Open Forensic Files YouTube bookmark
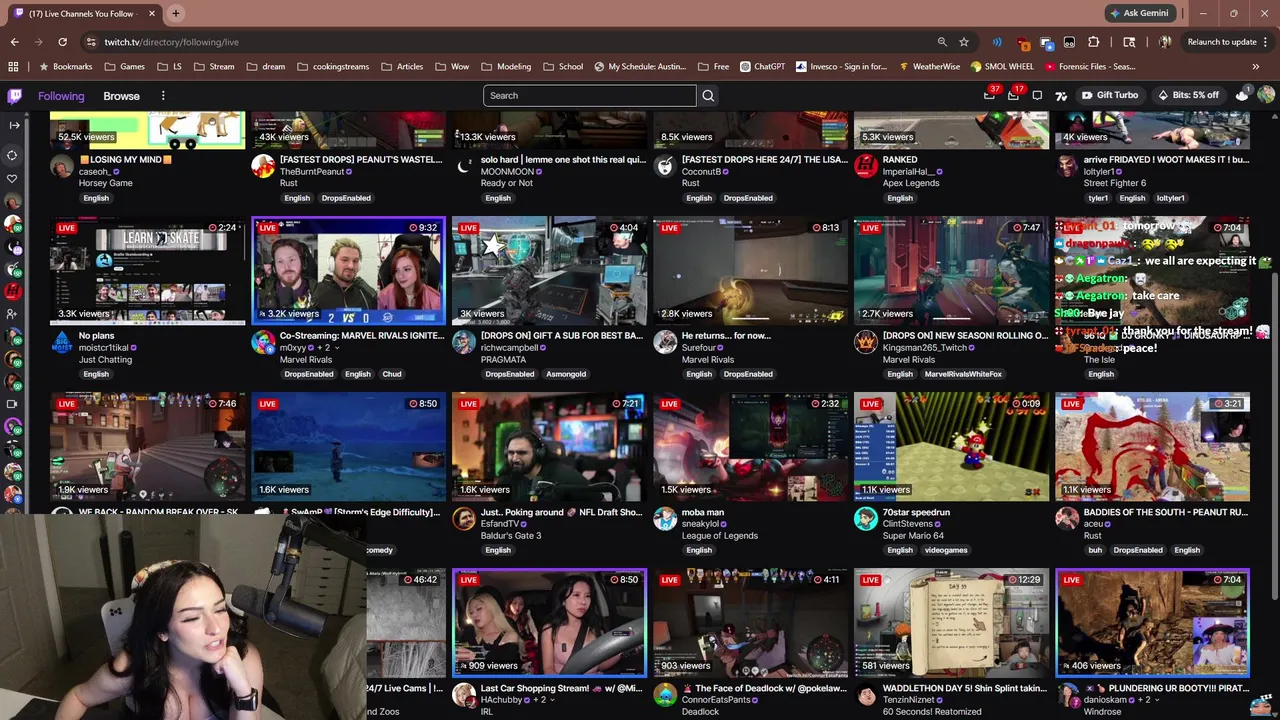1280x720 pixels. (x=1090, y=67)
